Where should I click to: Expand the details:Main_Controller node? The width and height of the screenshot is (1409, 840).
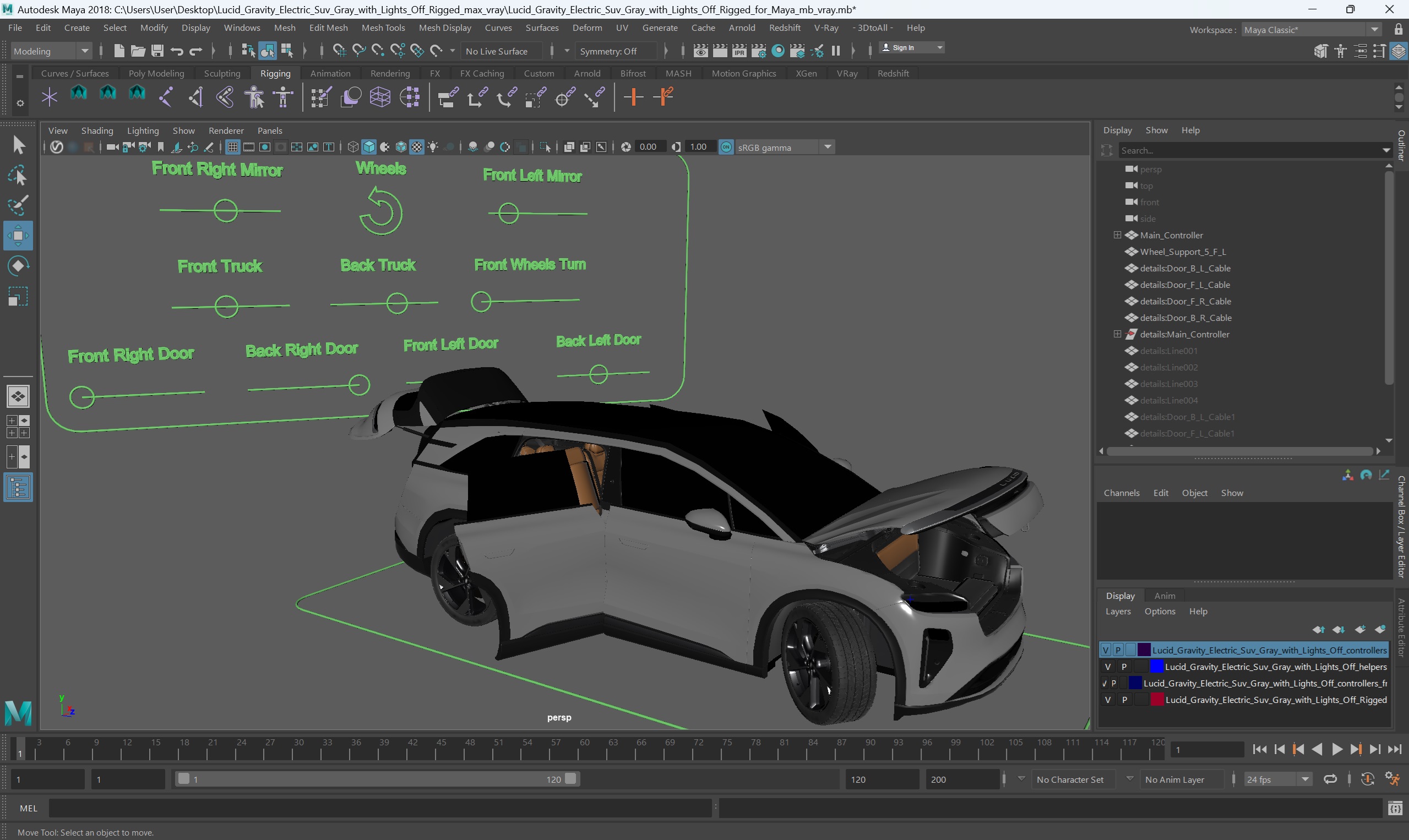tap(1117, 334)
